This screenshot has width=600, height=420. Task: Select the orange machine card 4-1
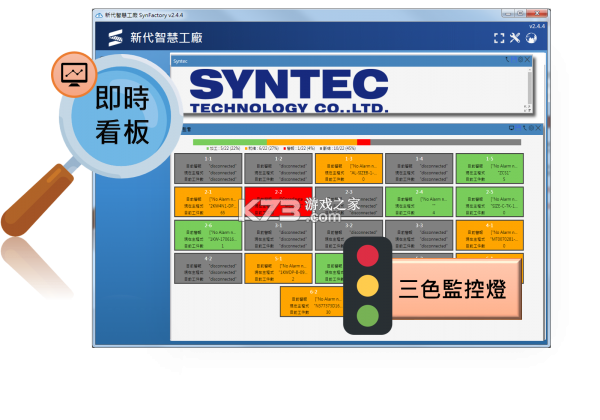[x=490, y=235]
